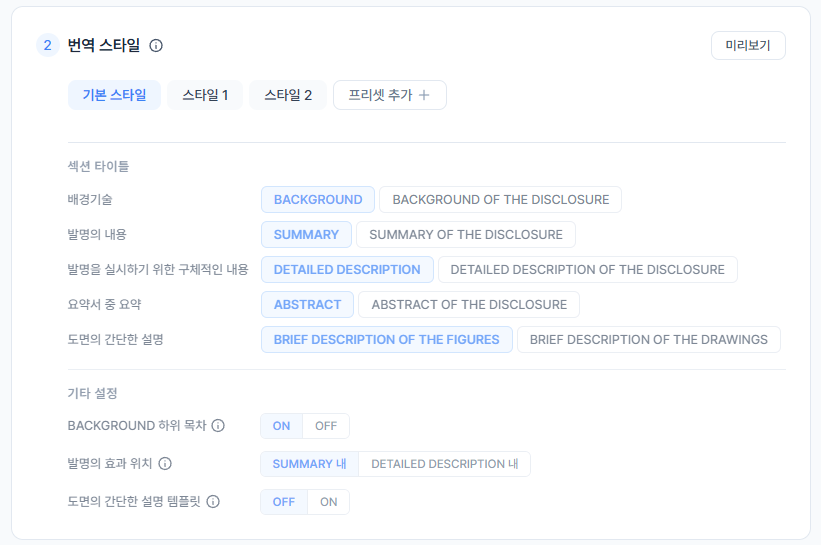Select SUMMARY OF THE DISCLOSURE option
The height and width of the screenshot is (545, 821).
tap(466, 235)
